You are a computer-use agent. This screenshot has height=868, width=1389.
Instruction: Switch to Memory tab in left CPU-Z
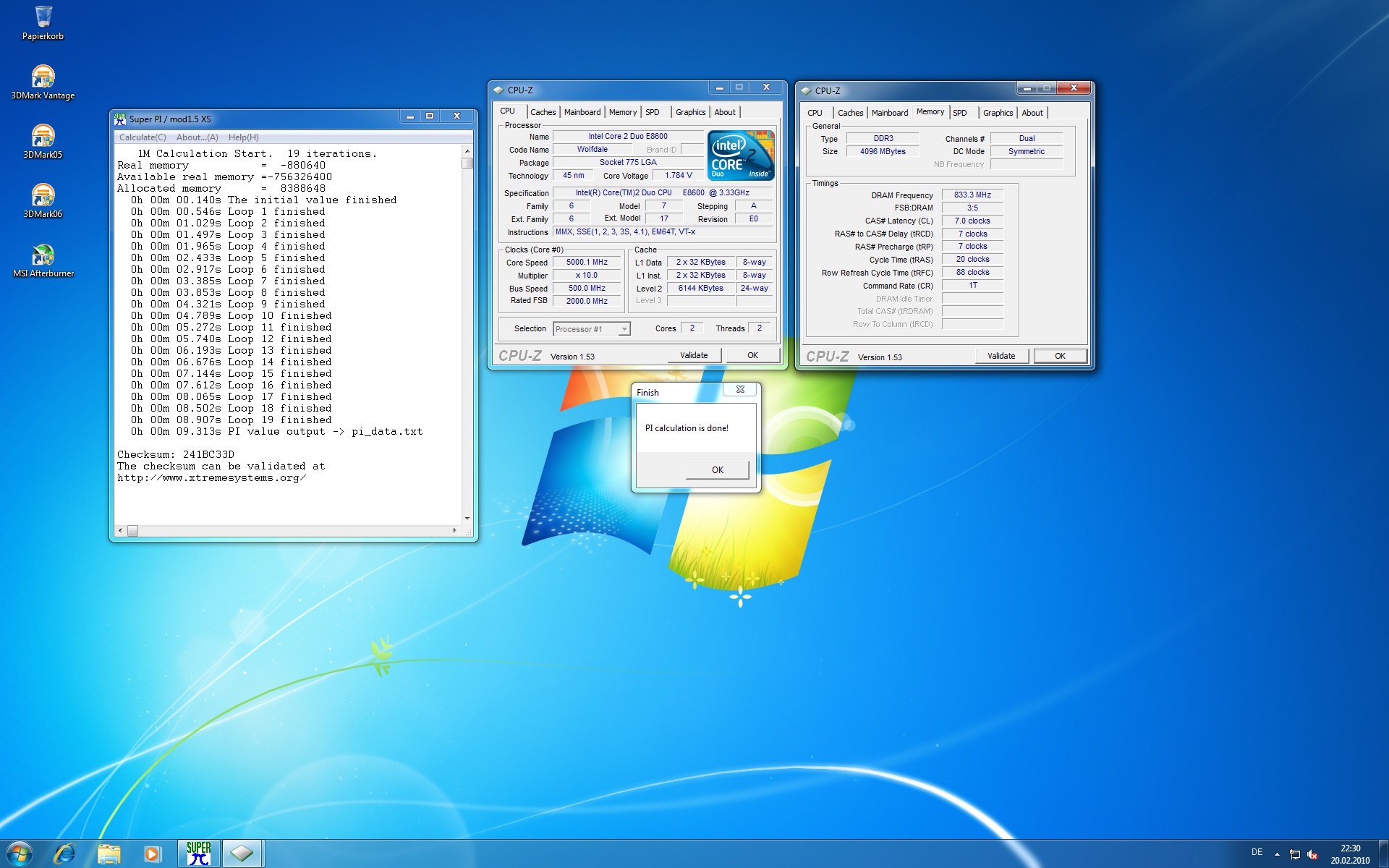click(623, 112)
